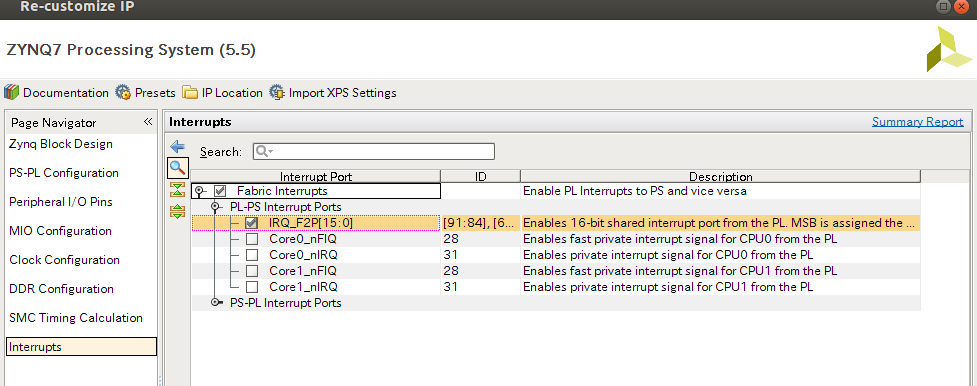Click the Import XPS Settings label

(342, 93)
